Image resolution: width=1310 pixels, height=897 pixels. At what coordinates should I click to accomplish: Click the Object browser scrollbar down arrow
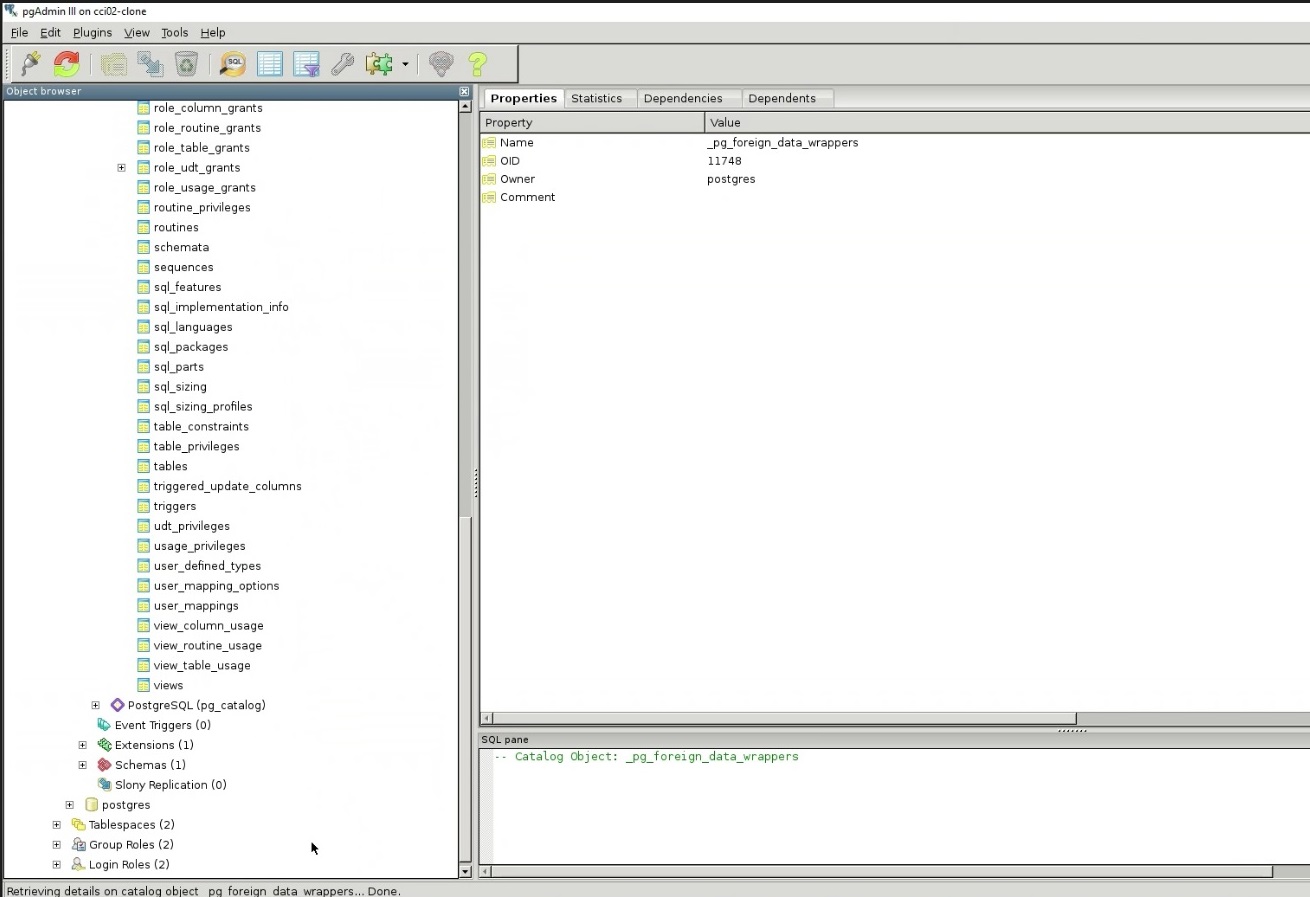pyautogui.click(x=464, y=871)
